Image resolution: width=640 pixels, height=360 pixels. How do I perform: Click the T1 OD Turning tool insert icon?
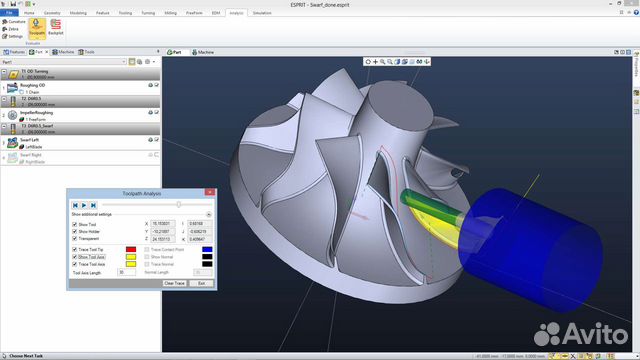(13, 74)
